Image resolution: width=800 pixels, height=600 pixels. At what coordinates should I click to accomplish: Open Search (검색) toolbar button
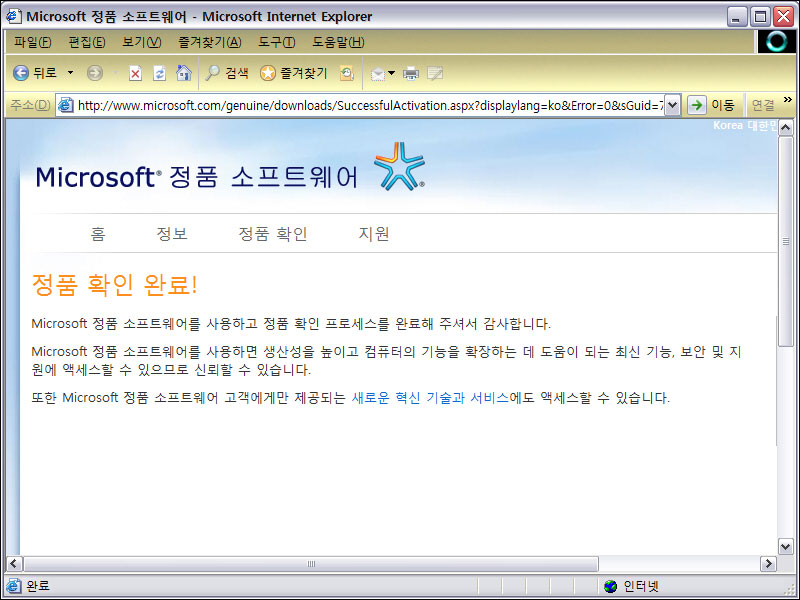pyautogui.click(x=227, y=73)
